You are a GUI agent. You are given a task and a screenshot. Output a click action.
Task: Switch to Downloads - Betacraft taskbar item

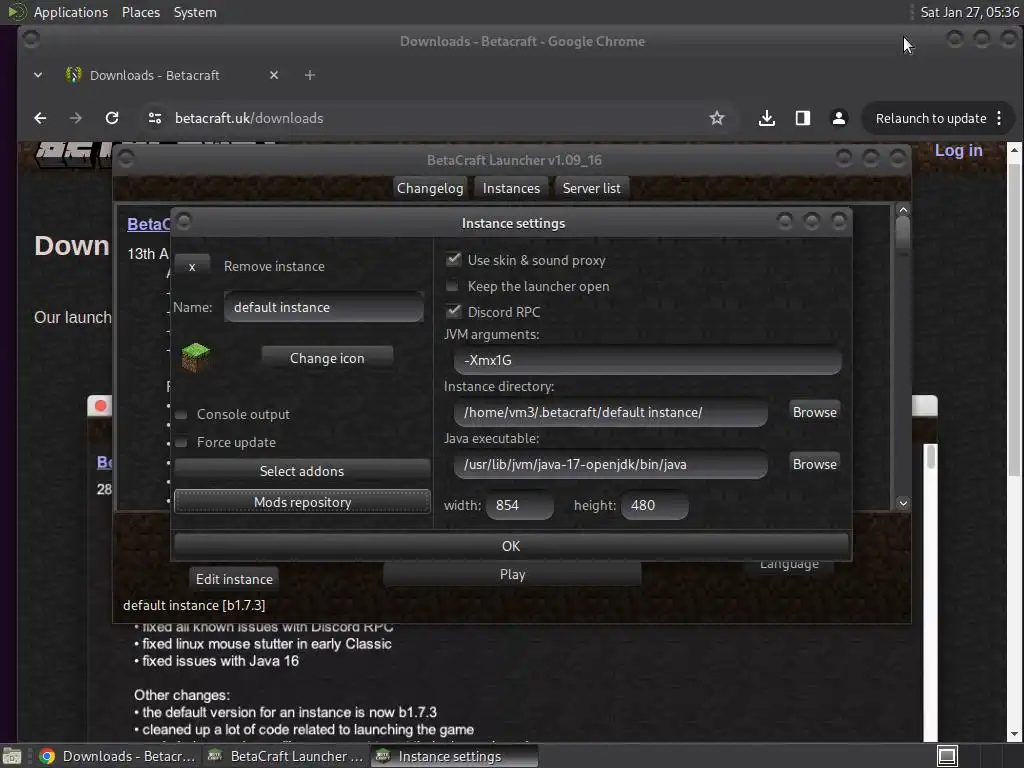(118, 756)
